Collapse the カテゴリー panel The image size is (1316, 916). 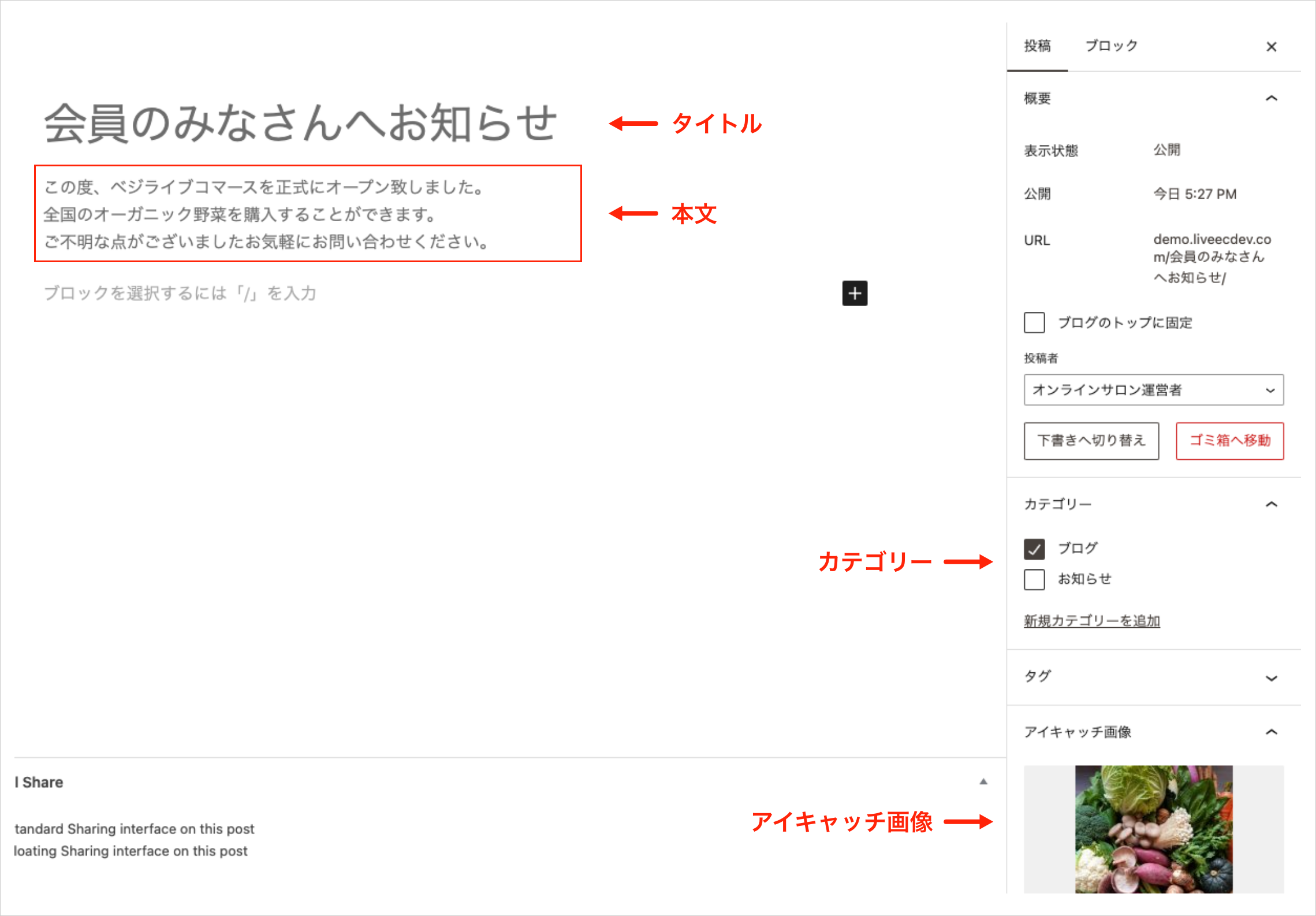click(1271, 505)
